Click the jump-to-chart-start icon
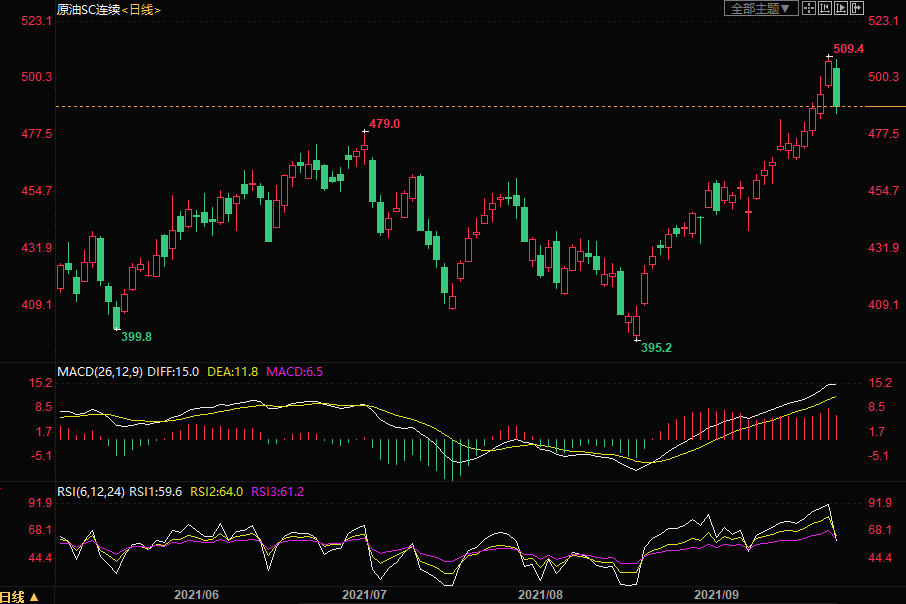906x604 pixels. point(825,8)
